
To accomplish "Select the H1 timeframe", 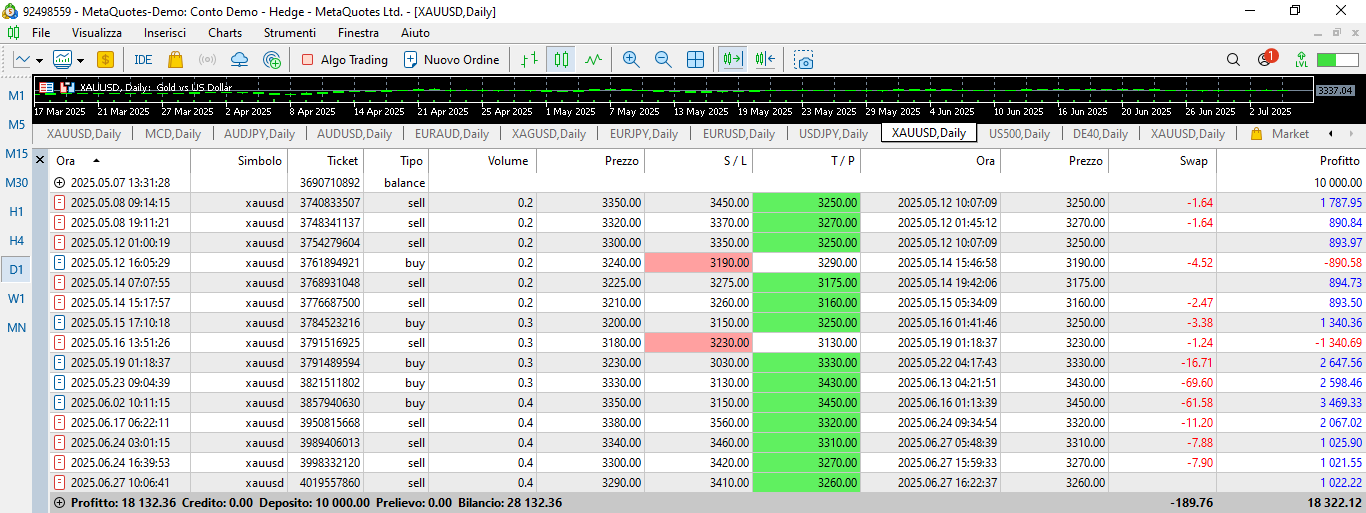I will (16, 212).
